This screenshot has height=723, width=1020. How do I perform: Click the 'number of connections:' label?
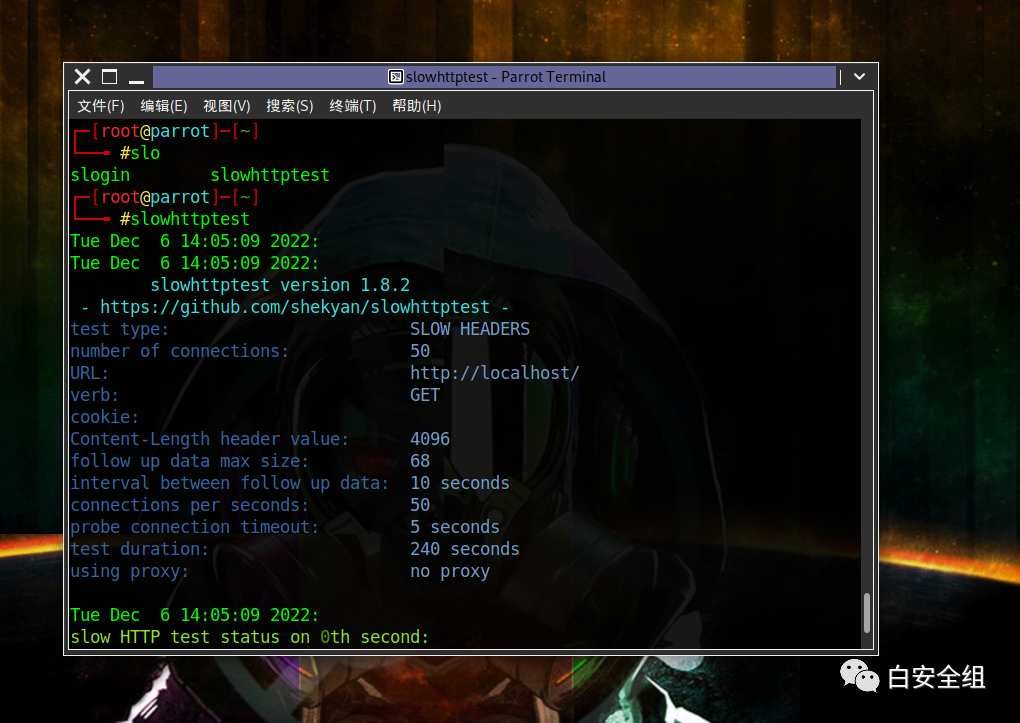coord(180,351)
